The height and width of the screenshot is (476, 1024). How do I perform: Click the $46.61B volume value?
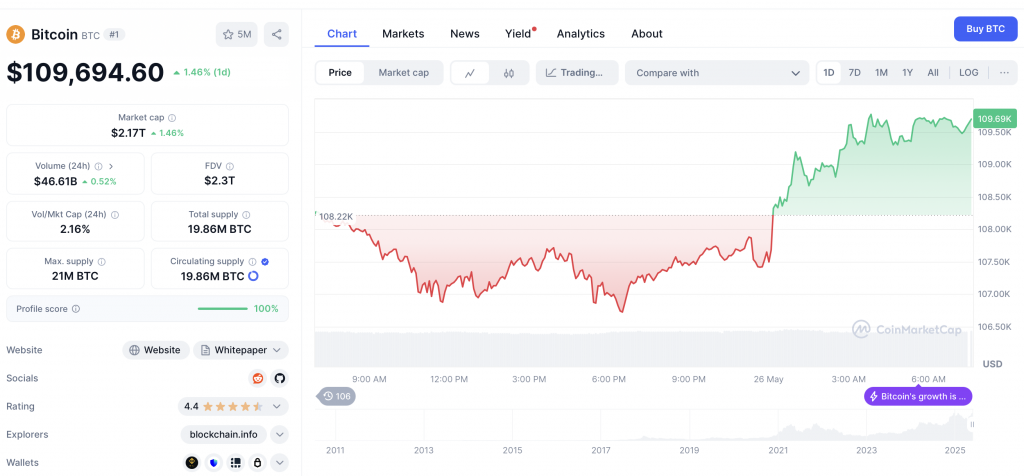tap(56, 182)
